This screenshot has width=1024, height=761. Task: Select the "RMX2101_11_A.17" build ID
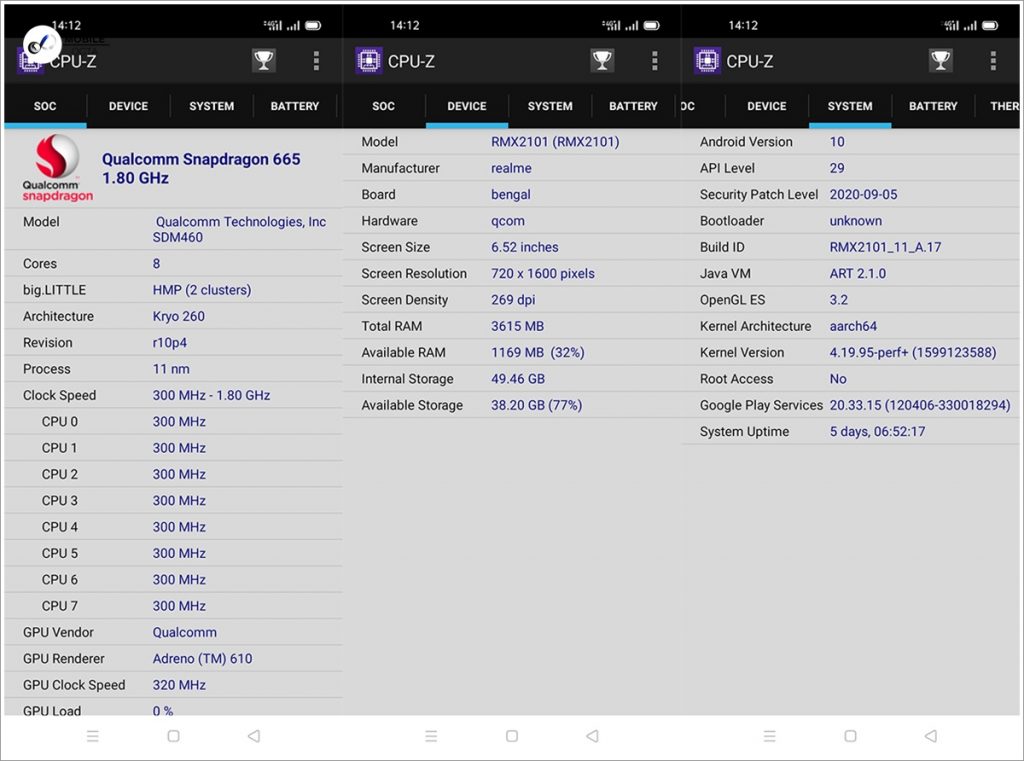pyautogui.click(x=886, y=247)
